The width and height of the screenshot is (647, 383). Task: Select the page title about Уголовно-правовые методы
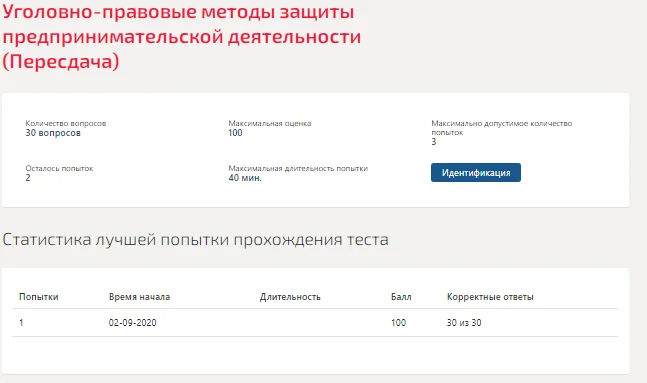(182, 36)
